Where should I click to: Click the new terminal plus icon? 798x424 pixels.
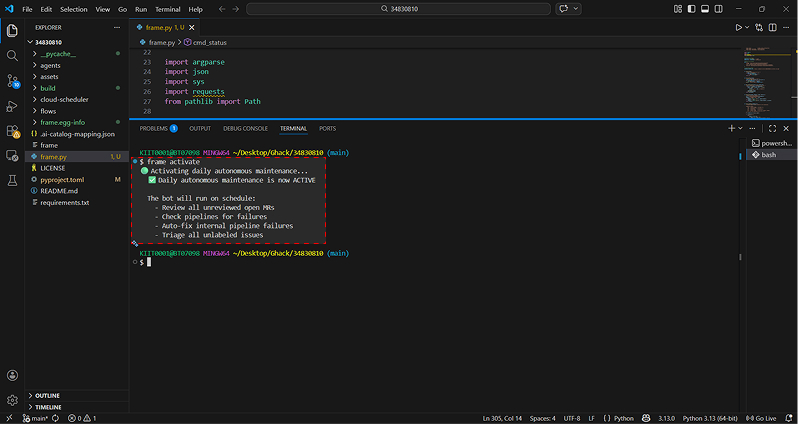click(731, 128)
